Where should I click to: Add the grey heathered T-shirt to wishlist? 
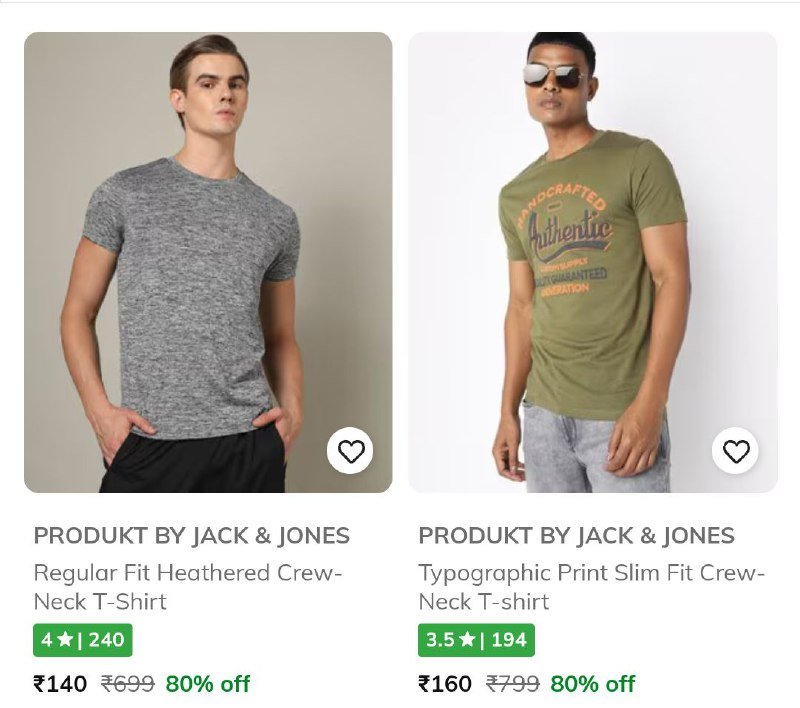tap(351, 452)
